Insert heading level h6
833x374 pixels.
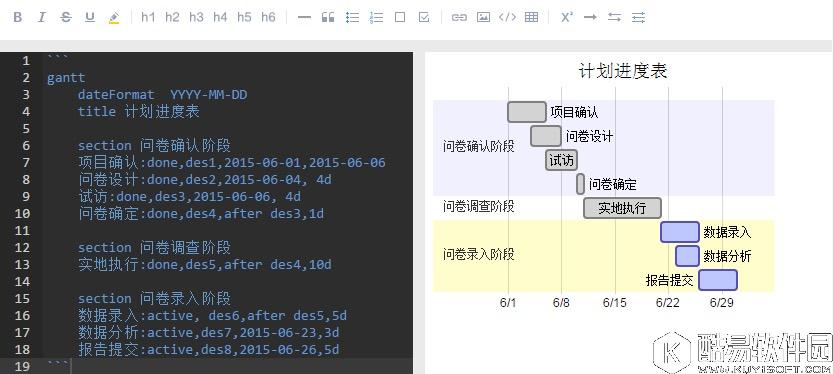[268, 18]
